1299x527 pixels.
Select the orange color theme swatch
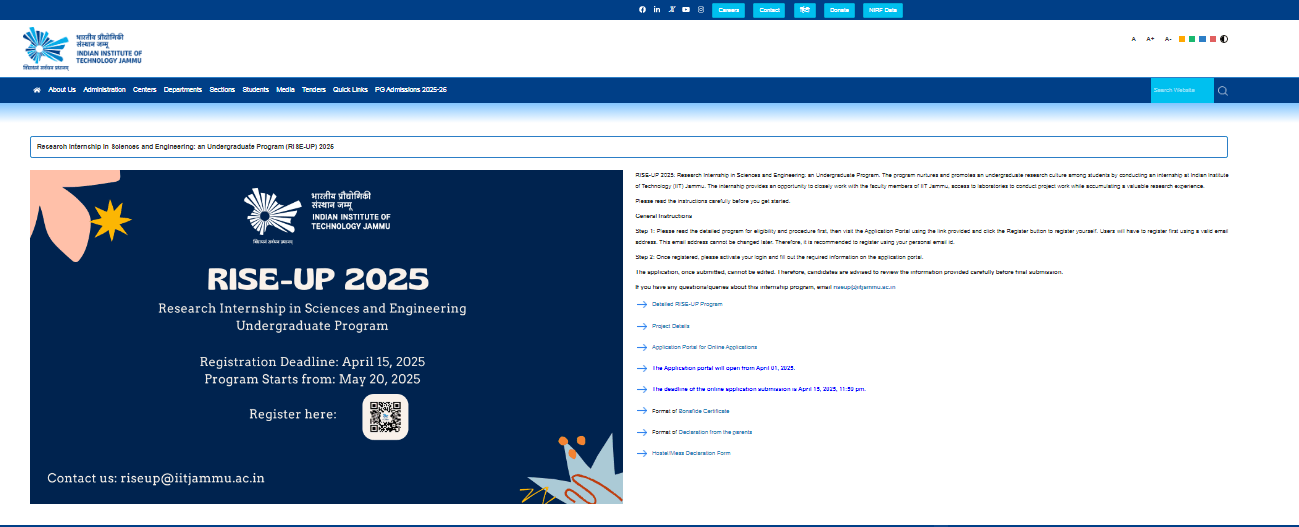pos(1183,39)
